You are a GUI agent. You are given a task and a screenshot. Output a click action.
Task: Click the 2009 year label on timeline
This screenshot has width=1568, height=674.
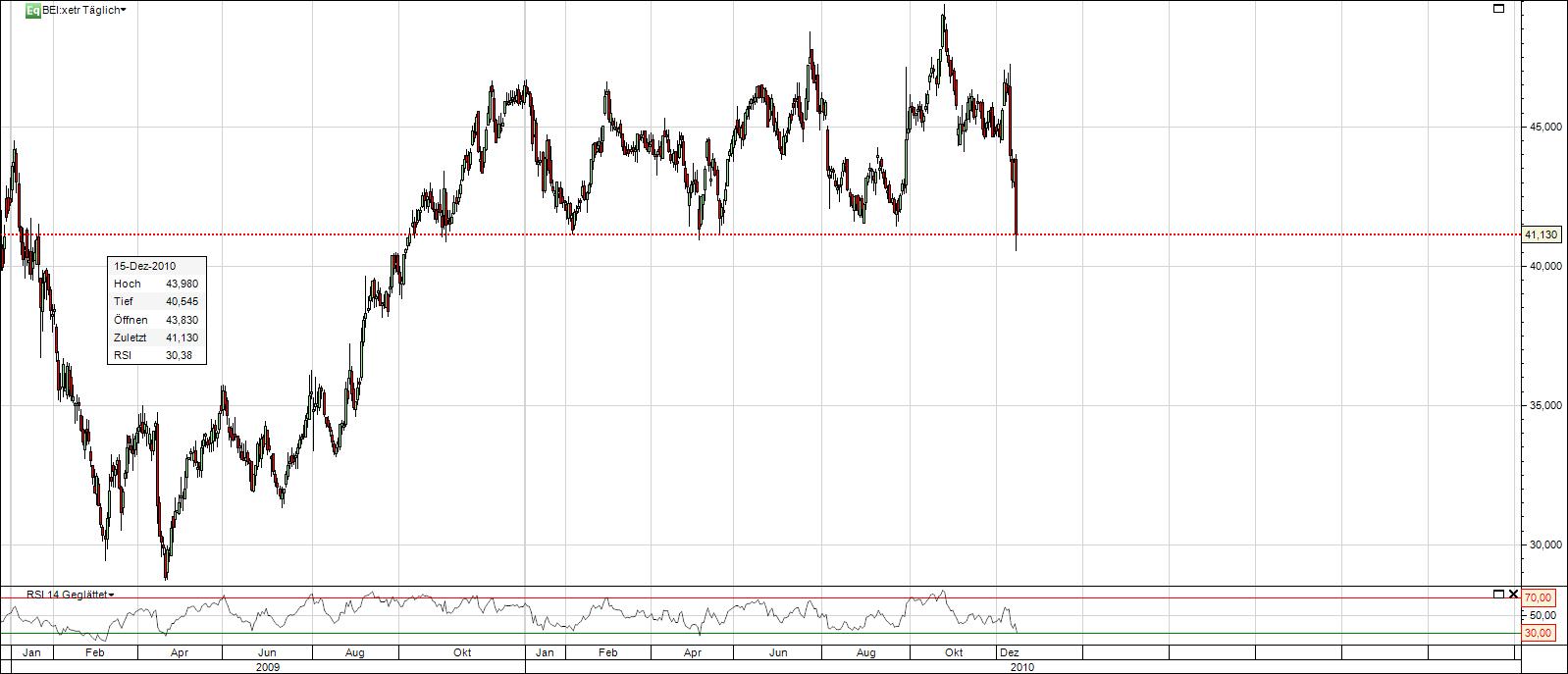267,667
